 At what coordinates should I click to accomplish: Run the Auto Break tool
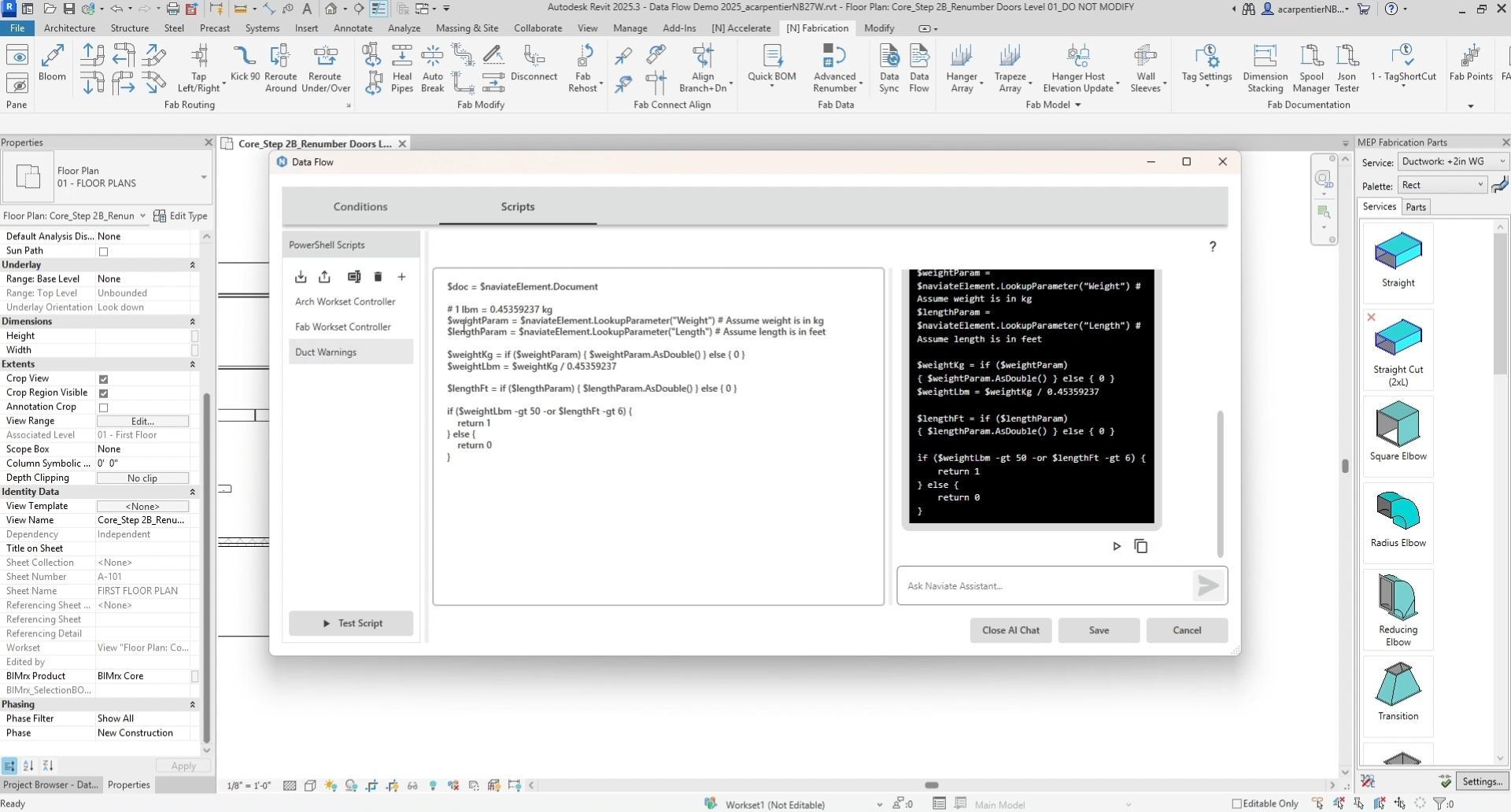tap(432, 68)
